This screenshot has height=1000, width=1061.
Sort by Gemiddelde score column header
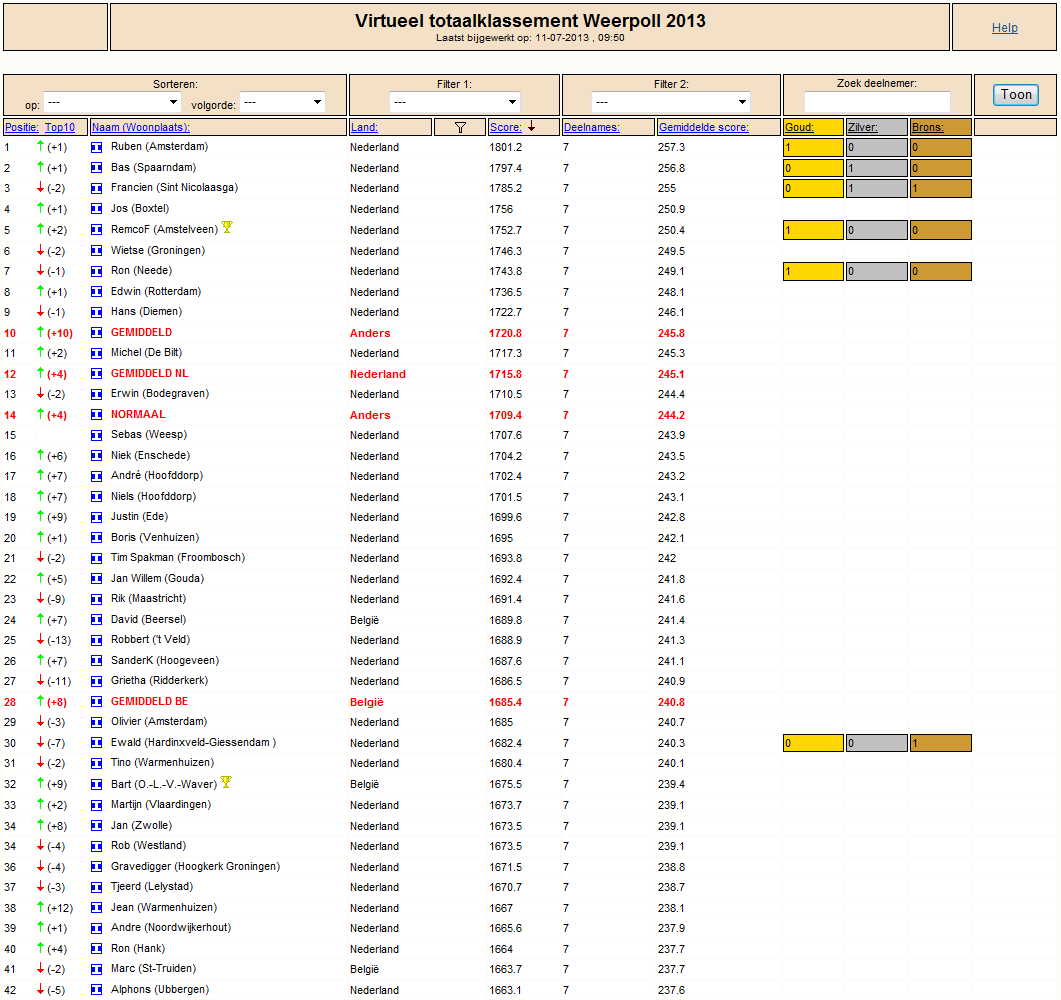pyautogui.click(x=704, y=127)
